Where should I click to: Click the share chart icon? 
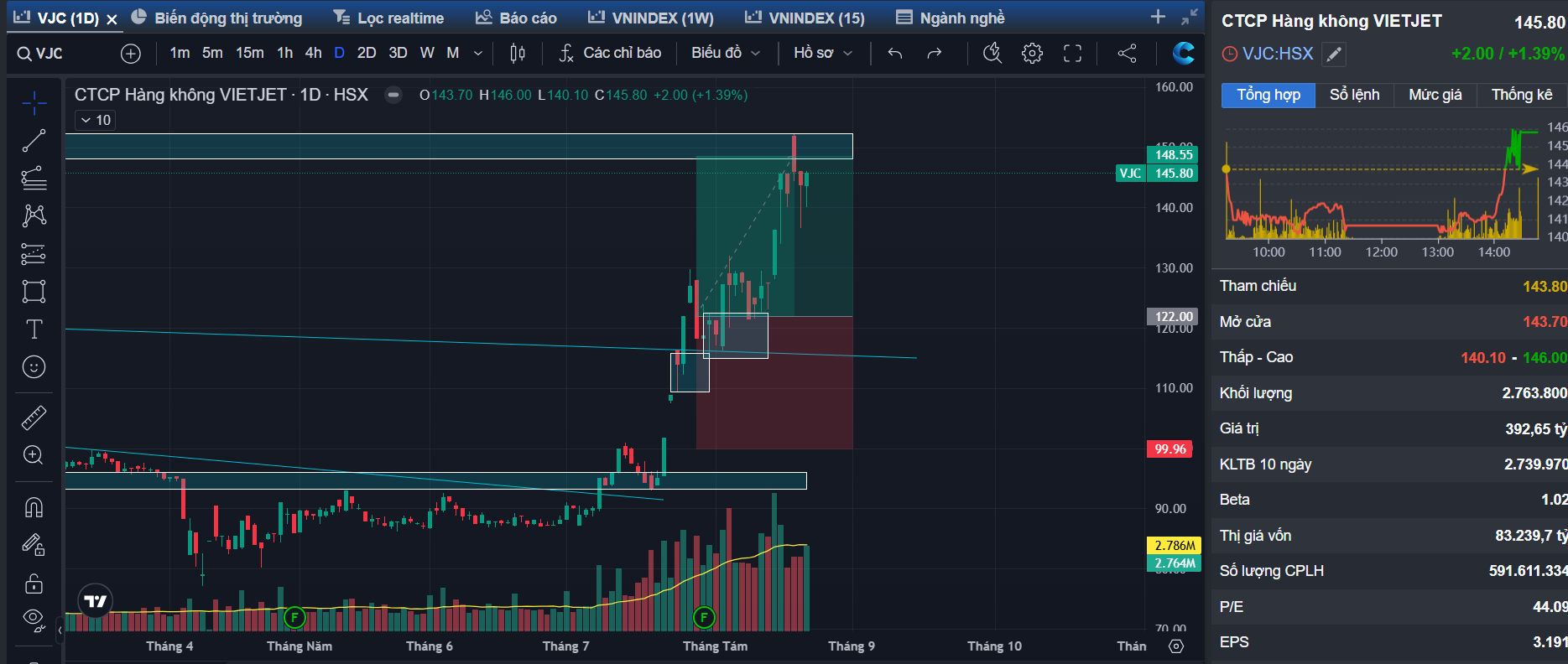tap(1127, 54)
